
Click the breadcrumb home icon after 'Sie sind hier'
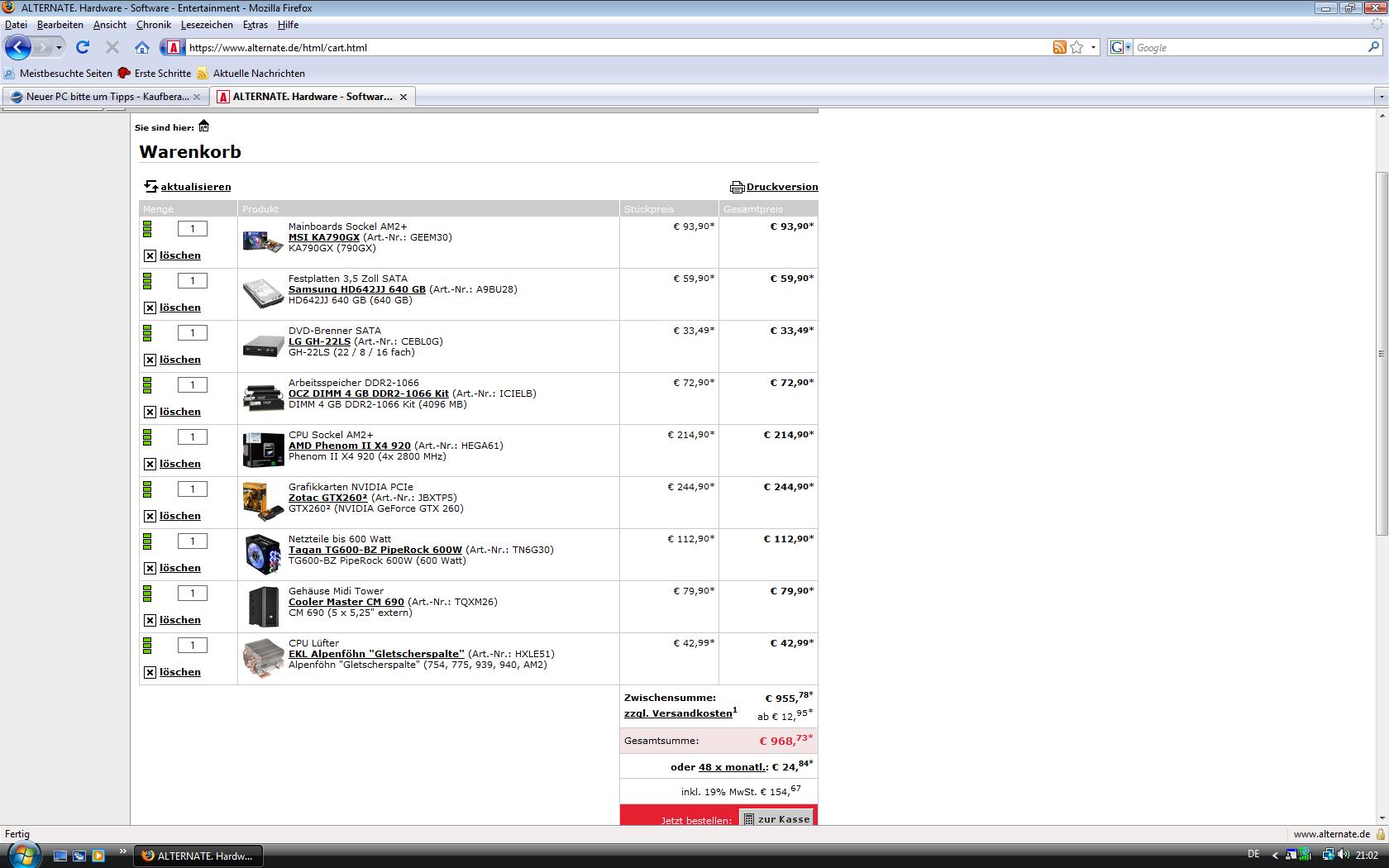coord(203,126)
